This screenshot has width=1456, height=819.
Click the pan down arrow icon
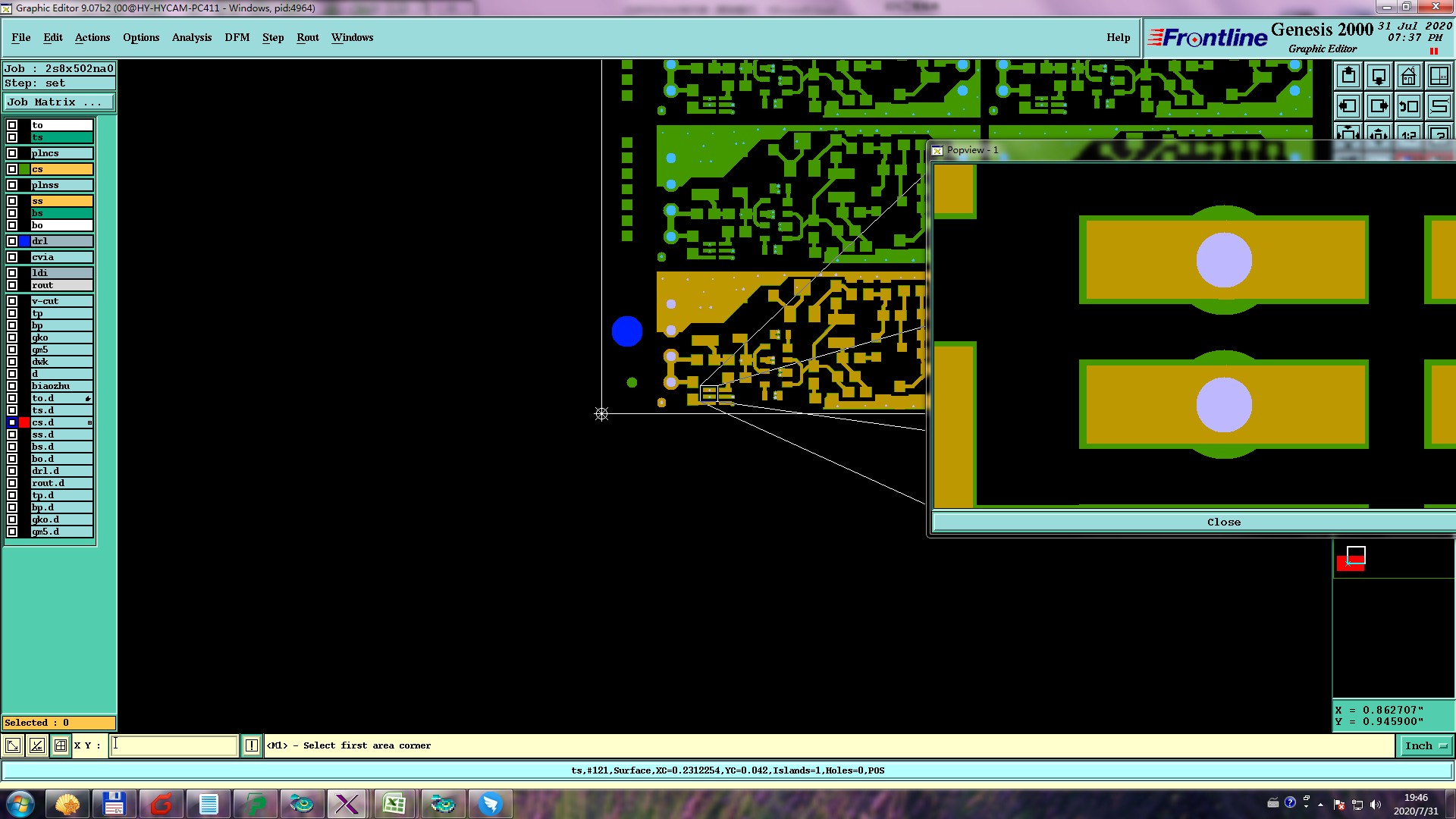click(1378, 76)
